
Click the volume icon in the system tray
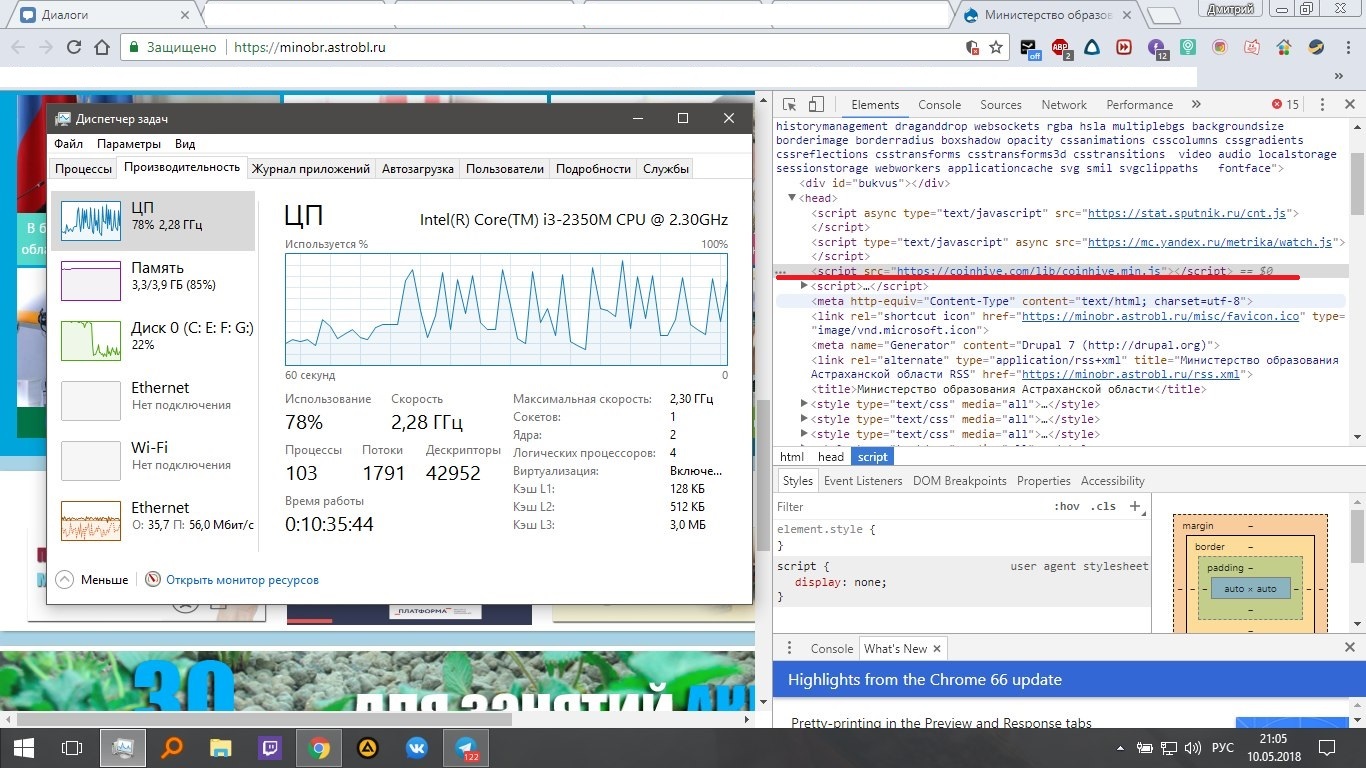coord(1192,747)
